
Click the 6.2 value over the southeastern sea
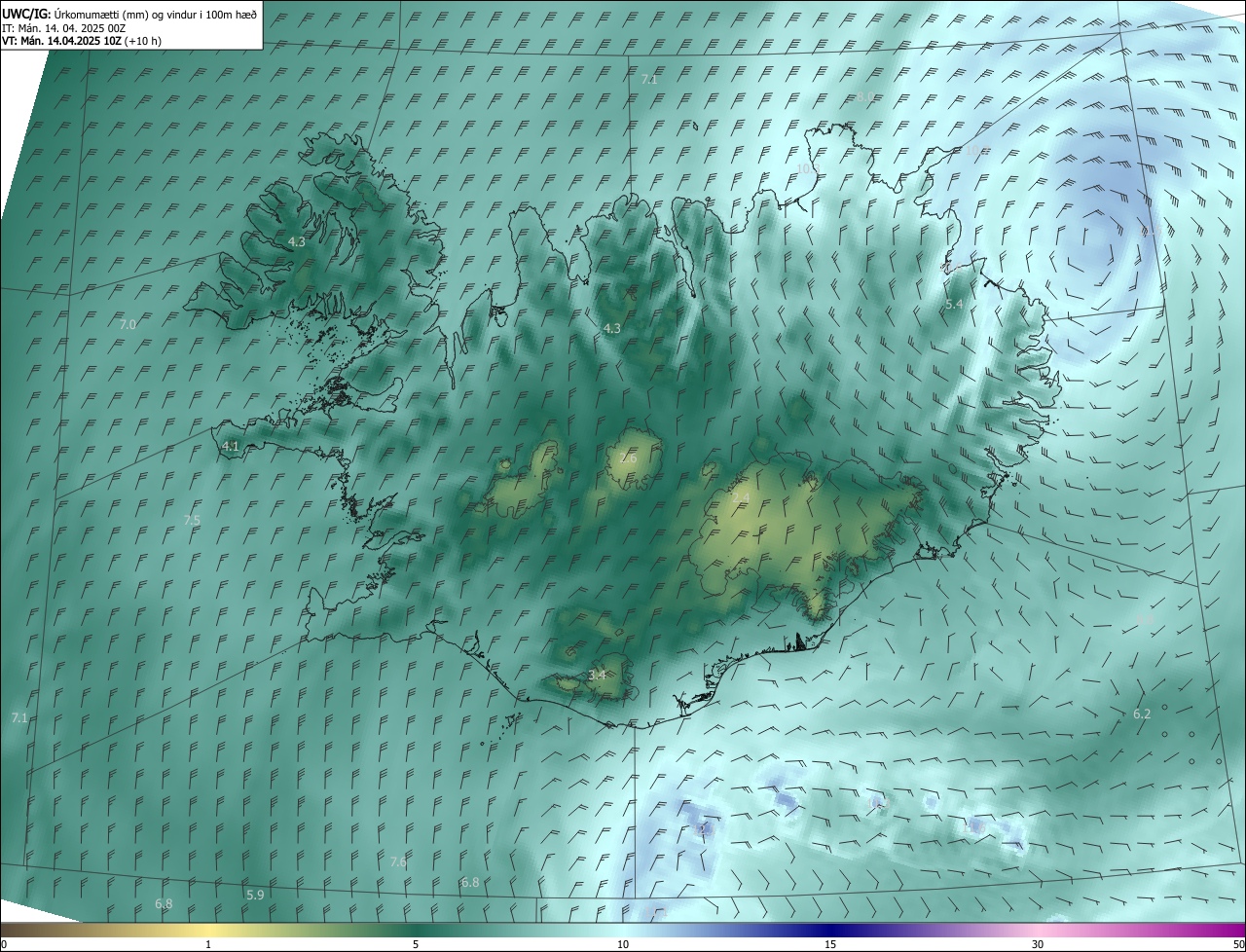pos(1142,714)
